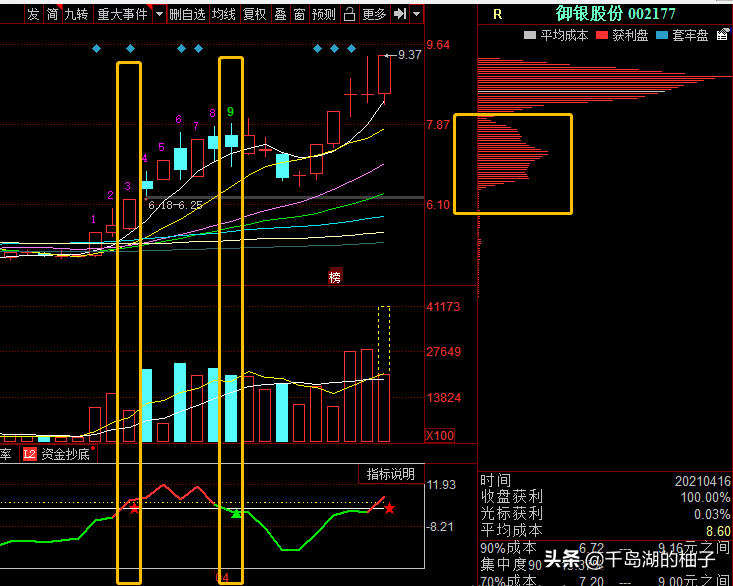
Task: Expand the dropdown arrow beside 重大事件
Action: click(159, 14)
